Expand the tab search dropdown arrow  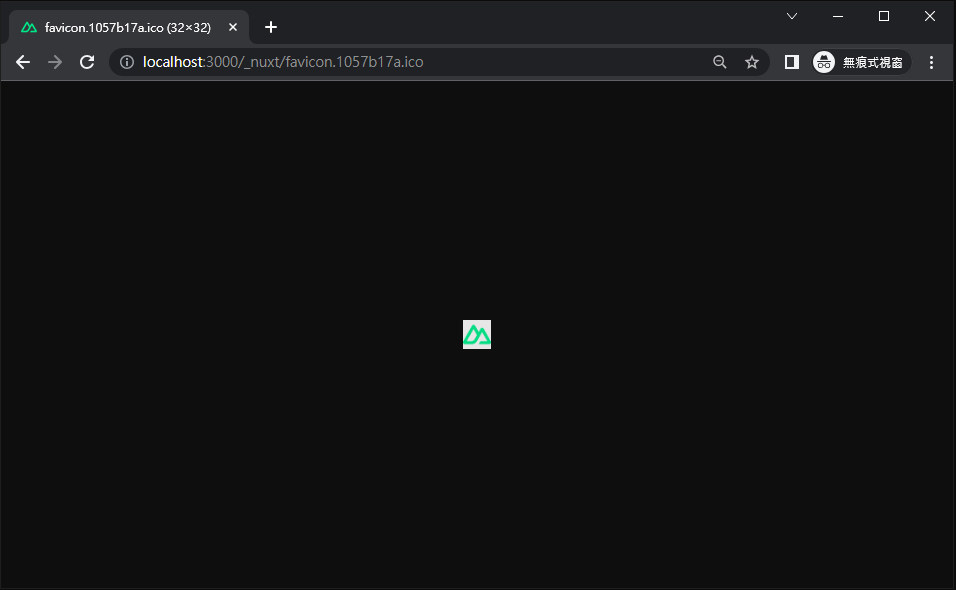coord(791,16)
